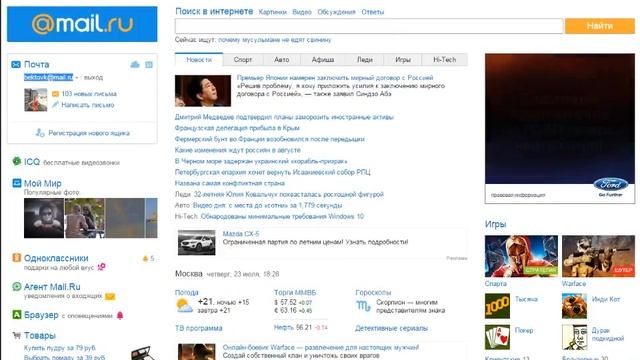
Task: Click the green Агент Mail.Ru icon
Action: [16, 287]
